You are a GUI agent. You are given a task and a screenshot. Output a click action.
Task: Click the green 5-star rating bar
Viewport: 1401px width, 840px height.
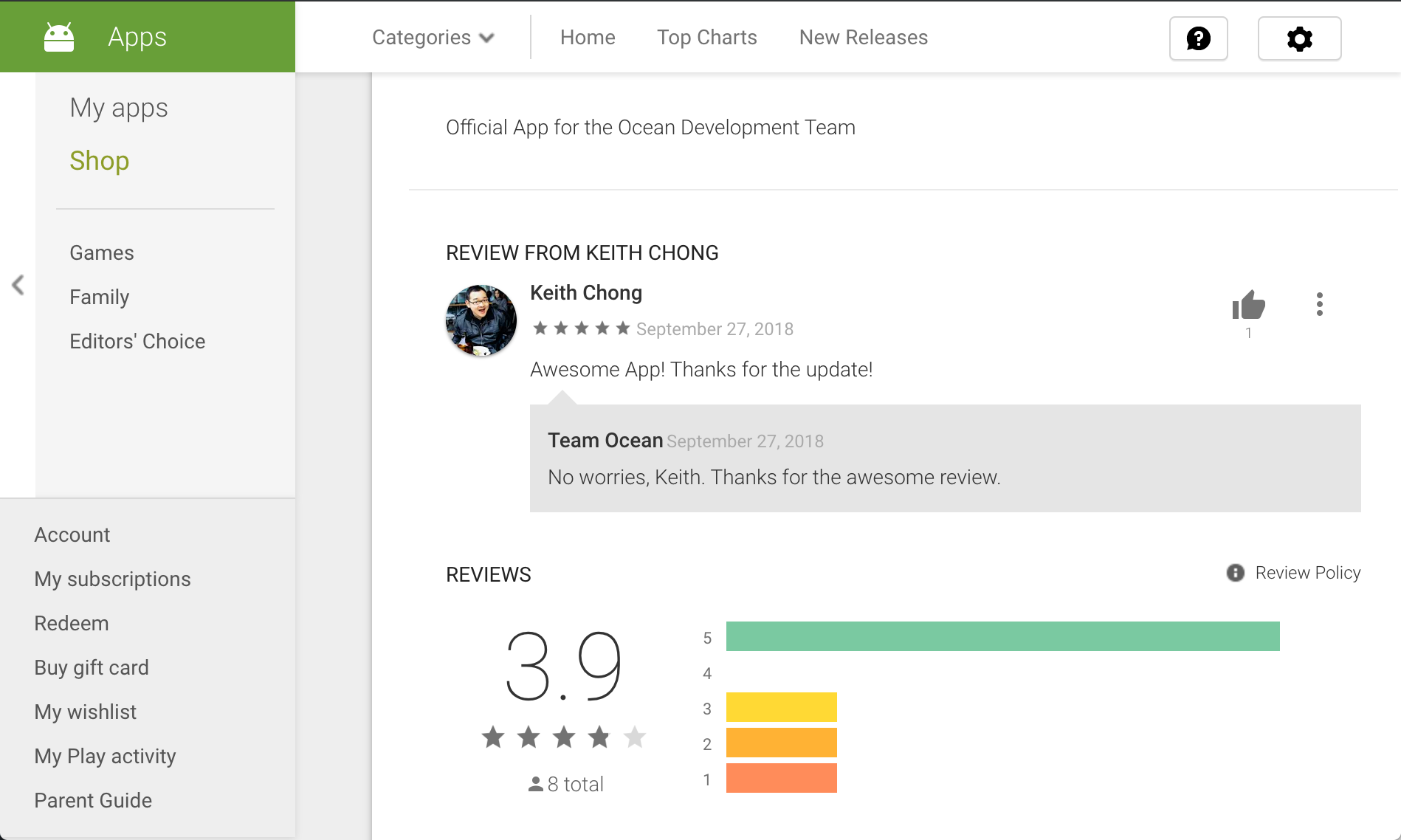pyautogui.click(x=1002, y=636)
